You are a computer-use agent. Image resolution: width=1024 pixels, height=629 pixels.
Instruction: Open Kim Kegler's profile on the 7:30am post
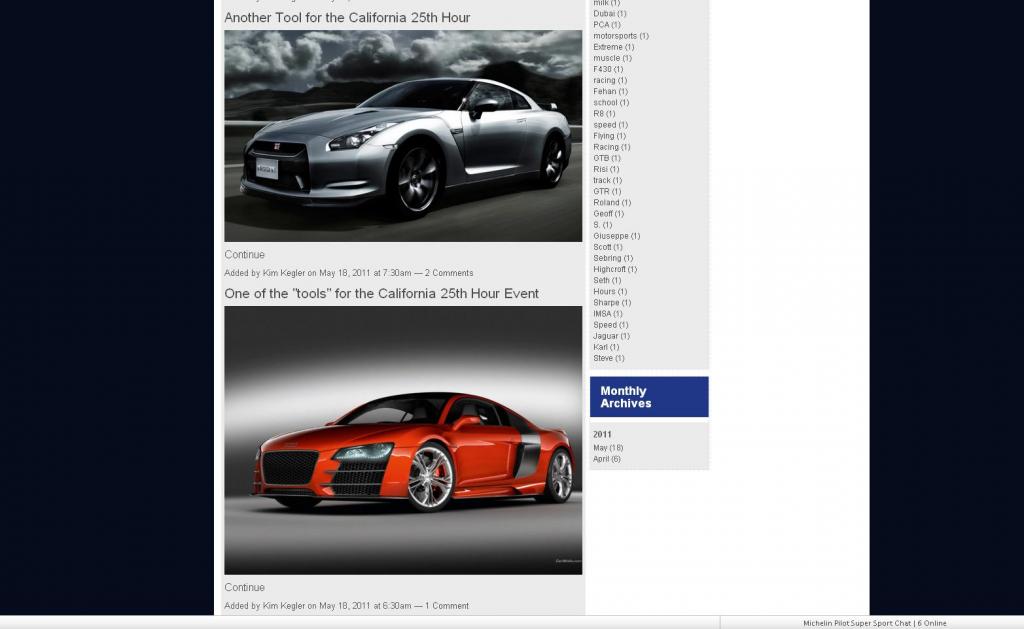click(x=283, y=273)
